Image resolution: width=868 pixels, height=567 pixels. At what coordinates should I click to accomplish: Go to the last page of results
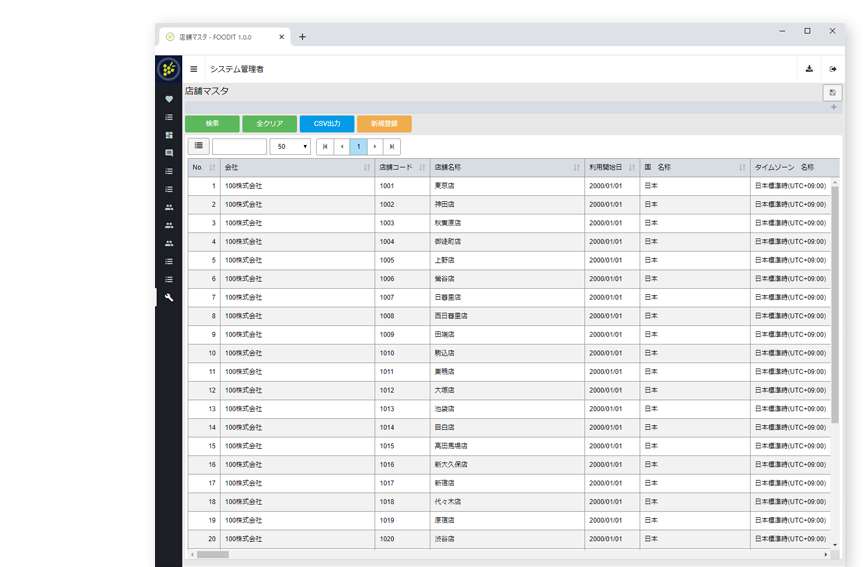click(x=391, y=146)
